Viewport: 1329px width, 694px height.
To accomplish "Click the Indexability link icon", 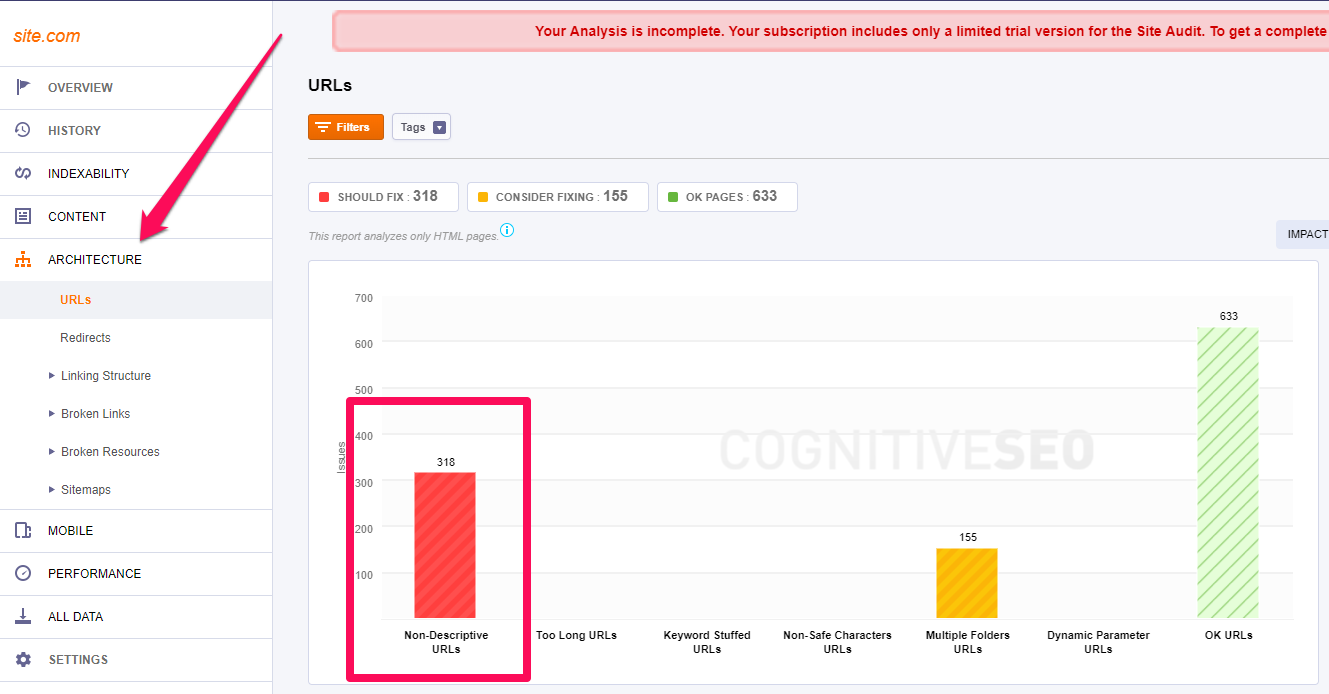I will 23,173.
